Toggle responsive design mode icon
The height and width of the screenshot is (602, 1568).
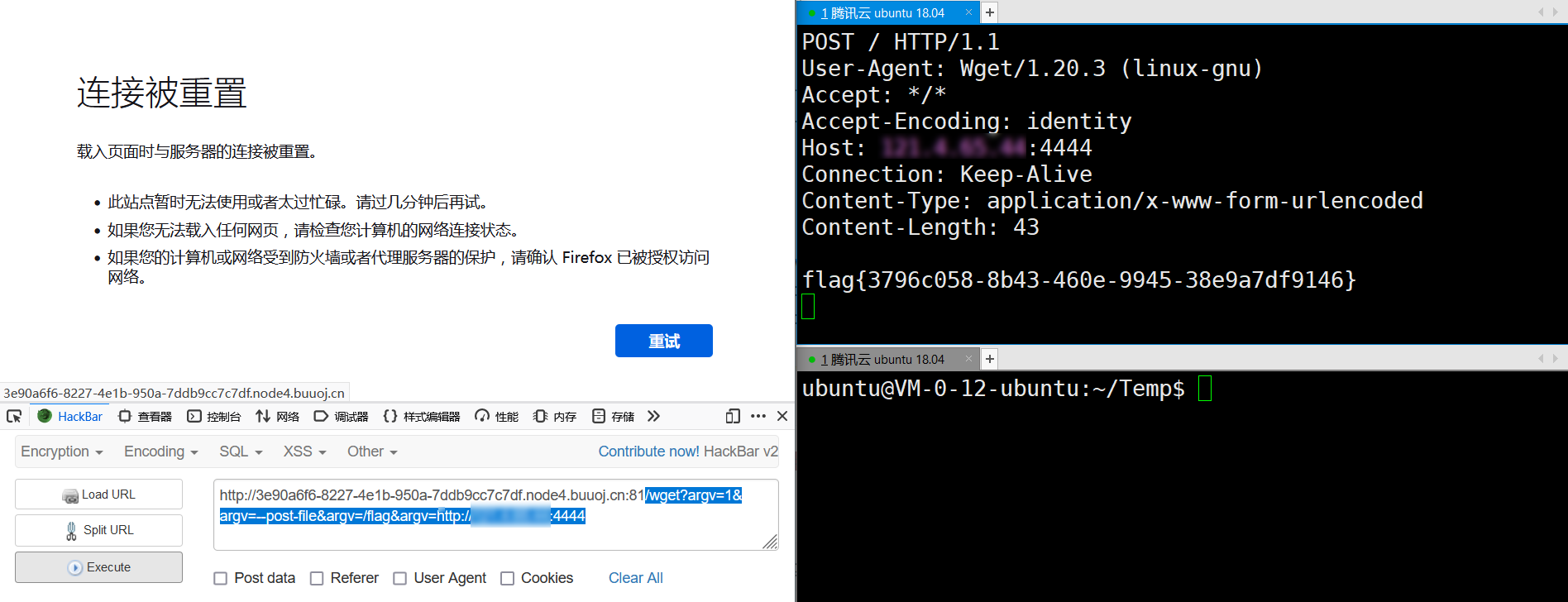click(732, 416)
